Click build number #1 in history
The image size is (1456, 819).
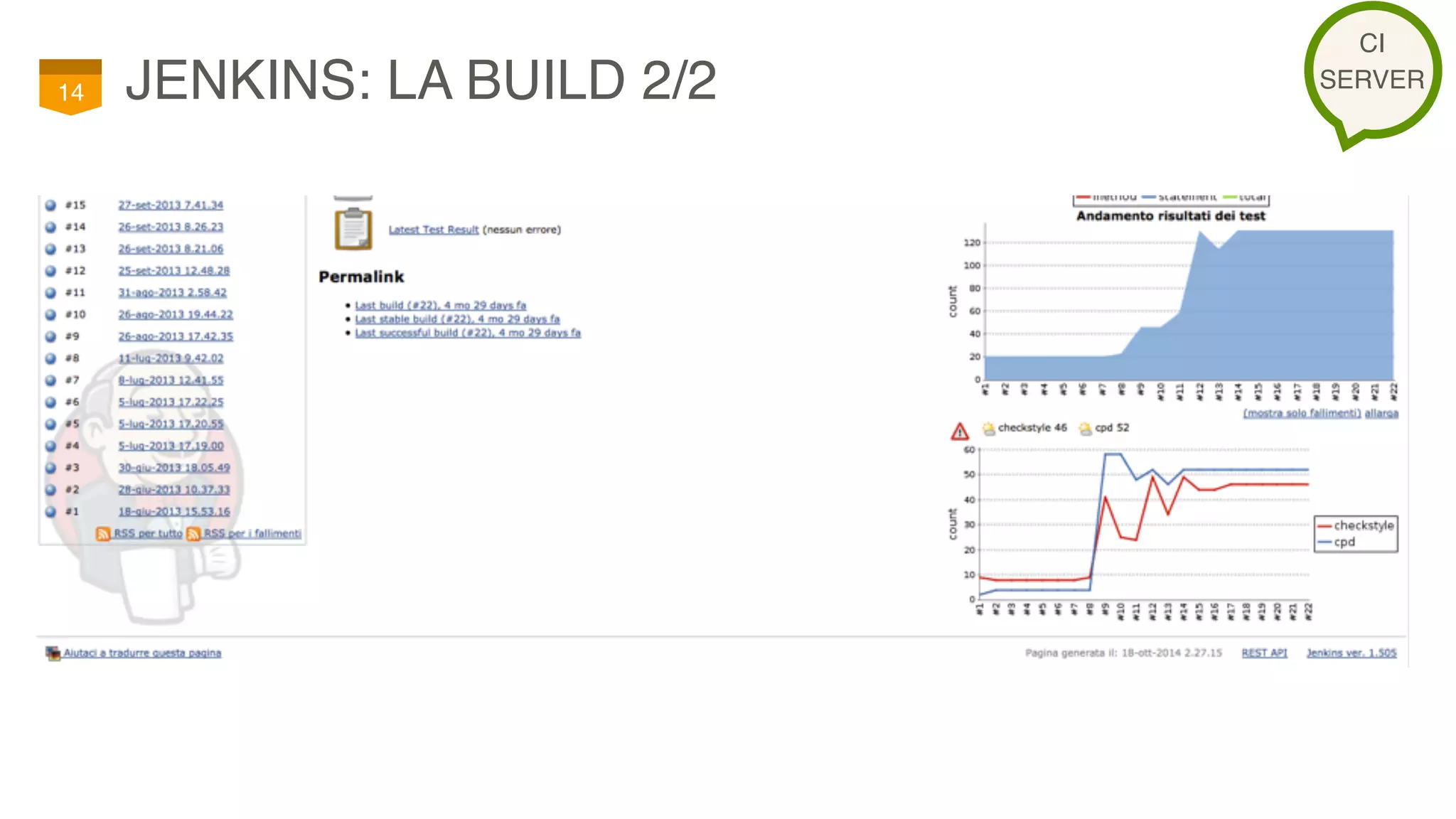tap(72, 511)
